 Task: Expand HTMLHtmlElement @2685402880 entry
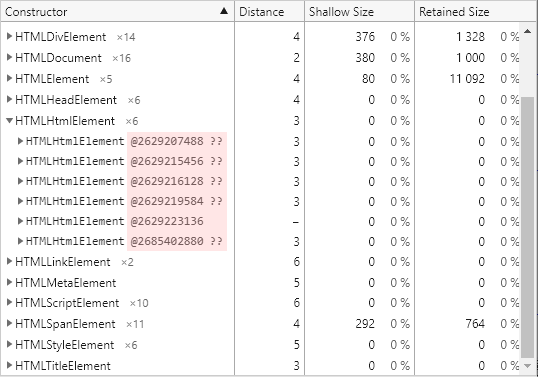click(x=20, y=241)
